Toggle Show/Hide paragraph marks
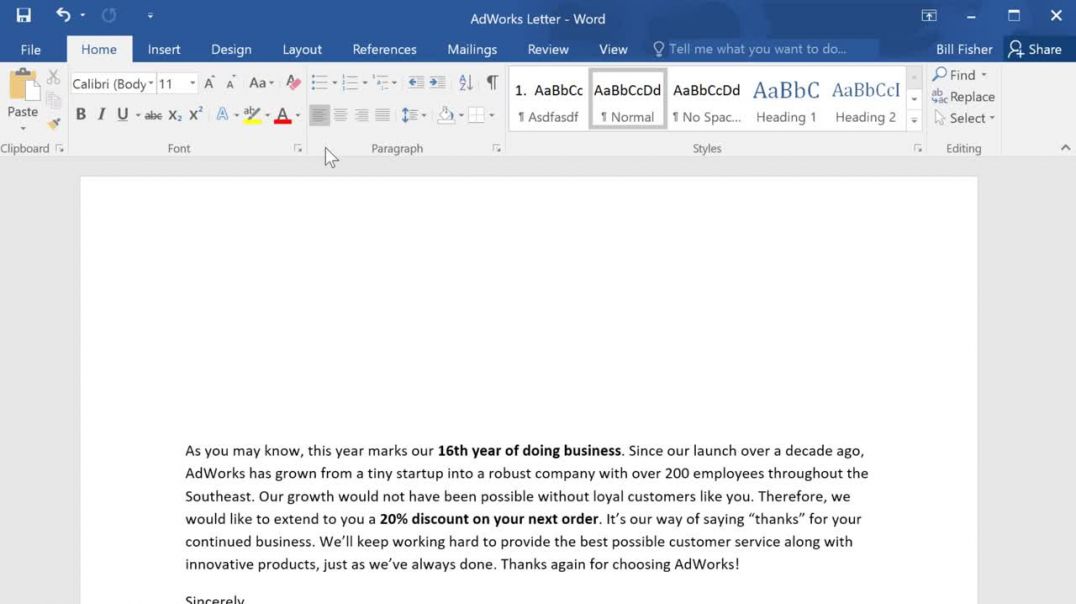The height and width of the screenshot is (604, 1076). [492, 83]
